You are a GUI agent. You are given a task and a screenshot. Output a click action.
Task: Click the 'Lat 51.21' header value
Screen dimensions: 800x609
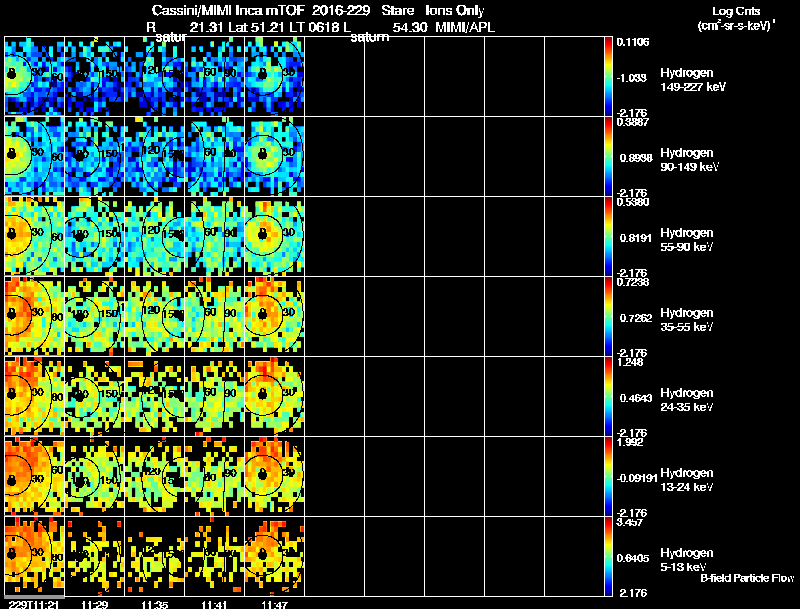pos(256,27)
